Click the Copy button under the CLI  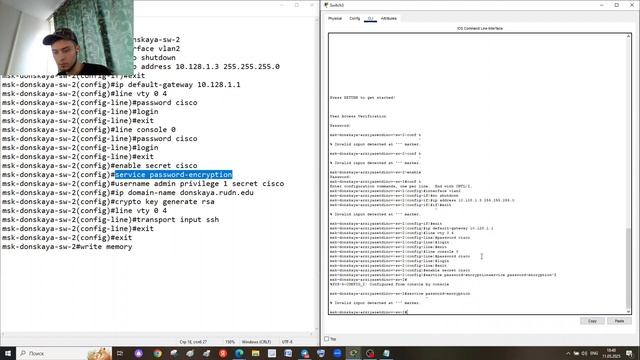click(x=592, y=321)
